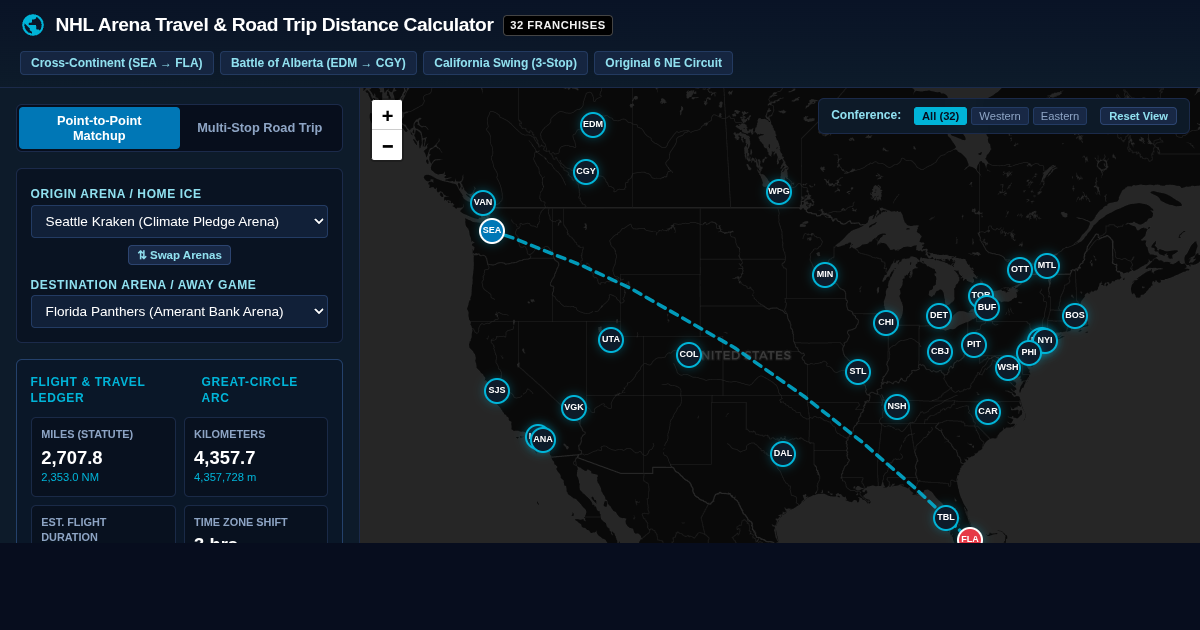Filter map to Eastern conference
The height and width of the screenshot is (630, 1200).
(1060, 116)
